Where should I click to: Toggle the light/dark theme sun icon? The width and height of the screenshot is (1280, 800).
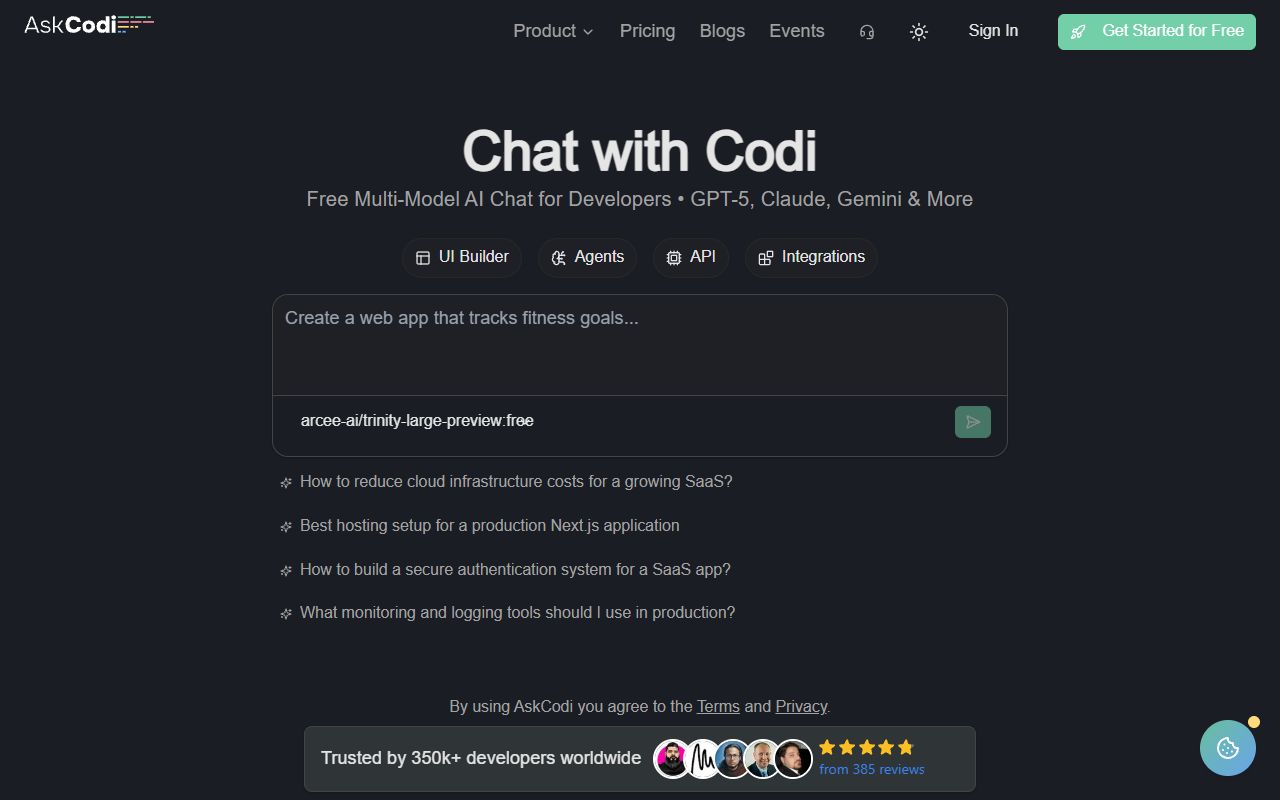[918, 31]
